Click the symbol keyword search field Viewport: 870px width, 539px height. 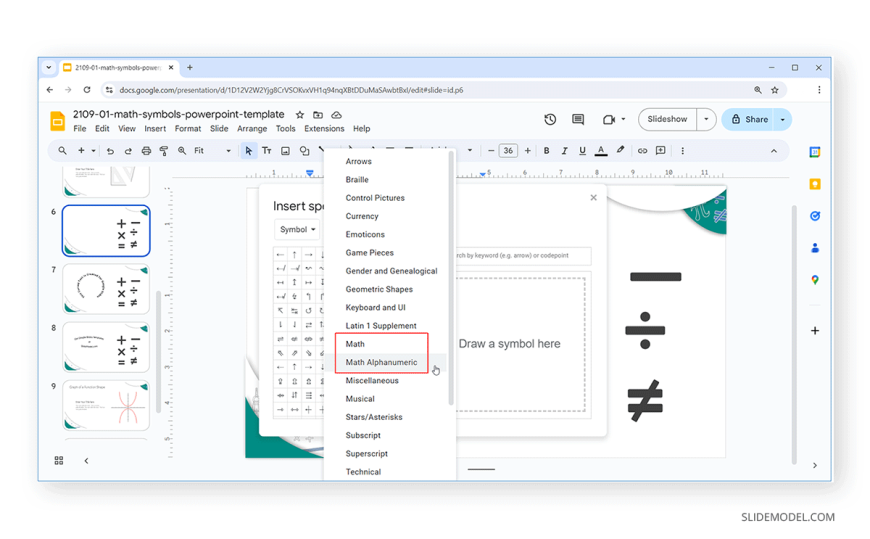coord(523,256)
